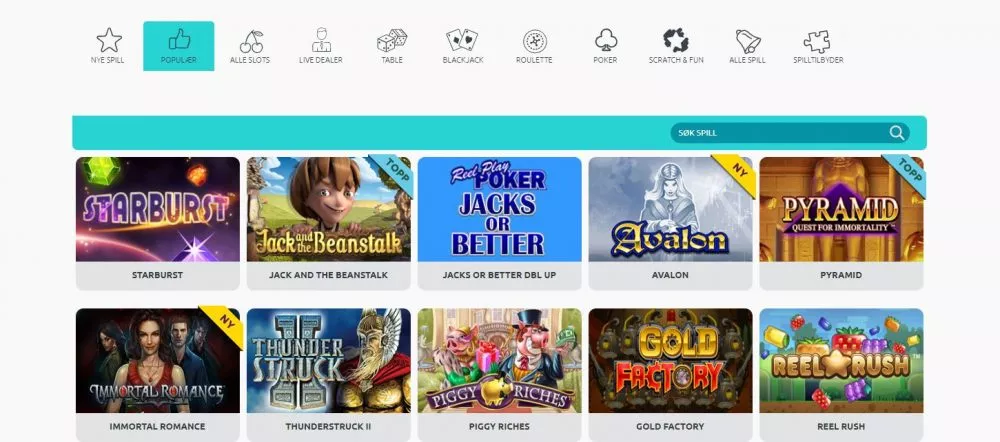Open the Jack and the Beanstalk game
Screen dimensions: 1000x442
tap(328, 209)
